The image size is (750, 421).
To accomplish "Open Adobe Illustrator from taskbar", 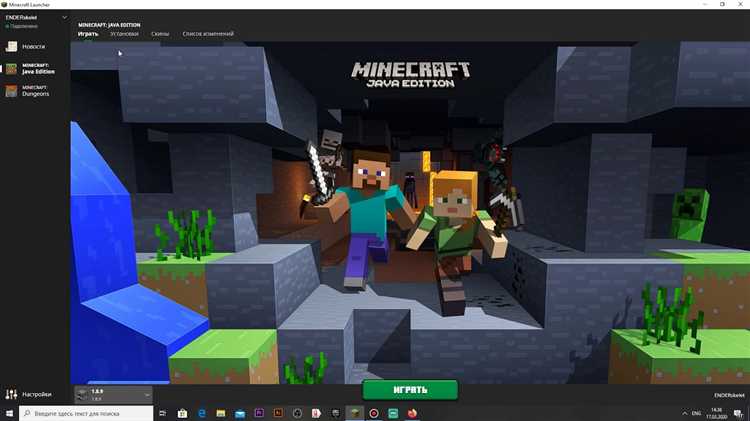I will click(x=278, y=413).
